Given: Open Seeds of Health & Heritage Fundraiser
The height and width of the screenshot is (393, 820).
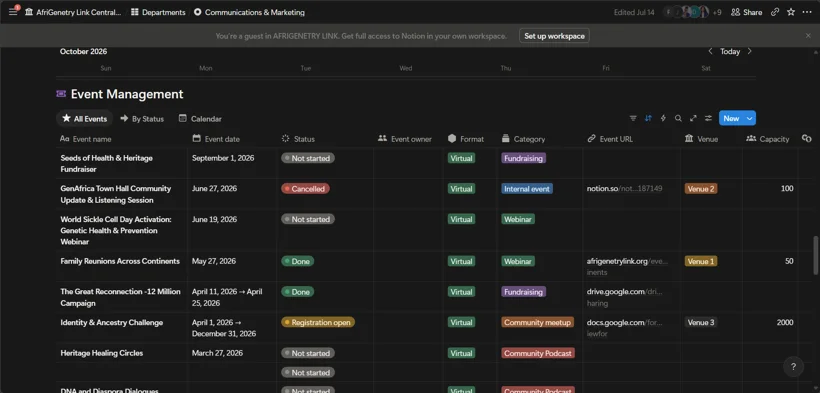Looking at the screenshot, I should (107, 163).
